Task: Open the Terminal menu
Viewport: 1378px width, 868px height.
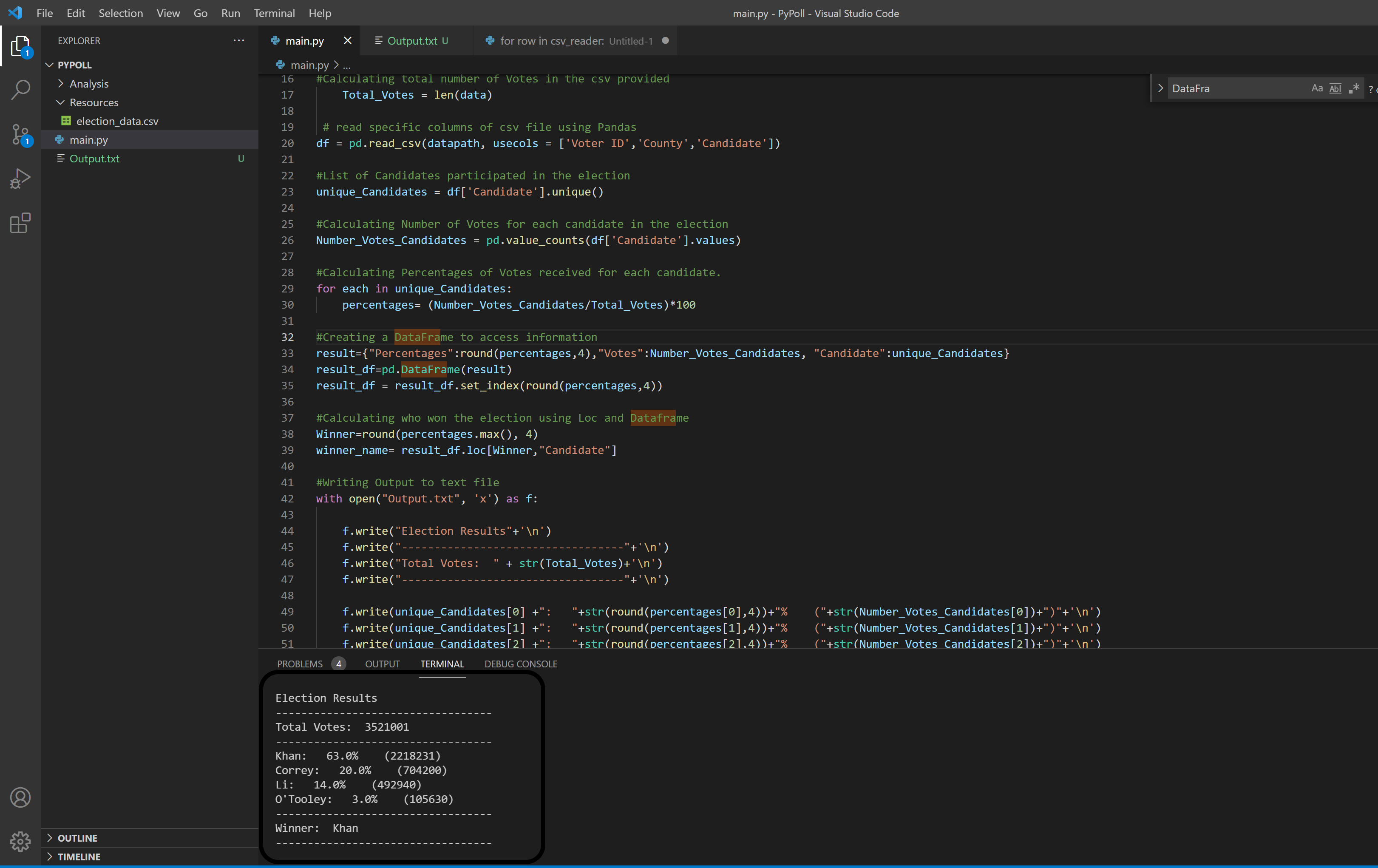Action: point(274,13)
